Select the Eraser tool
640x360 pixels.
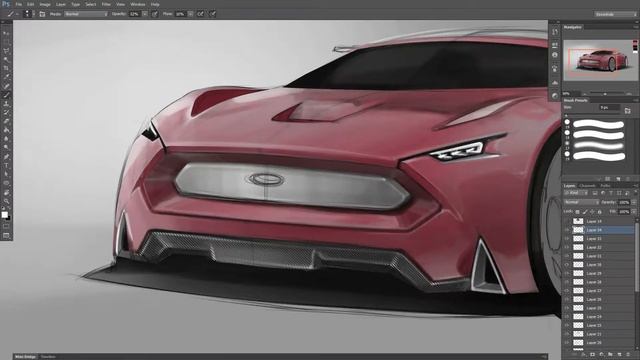coord(6,121)
